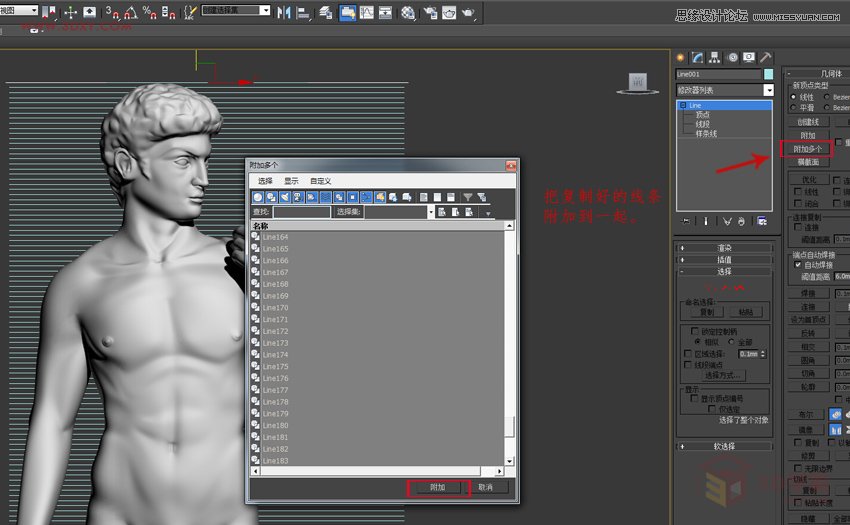Open the Material Editor icon
Screen dimensions: 850x525
[x=408, y=12]
